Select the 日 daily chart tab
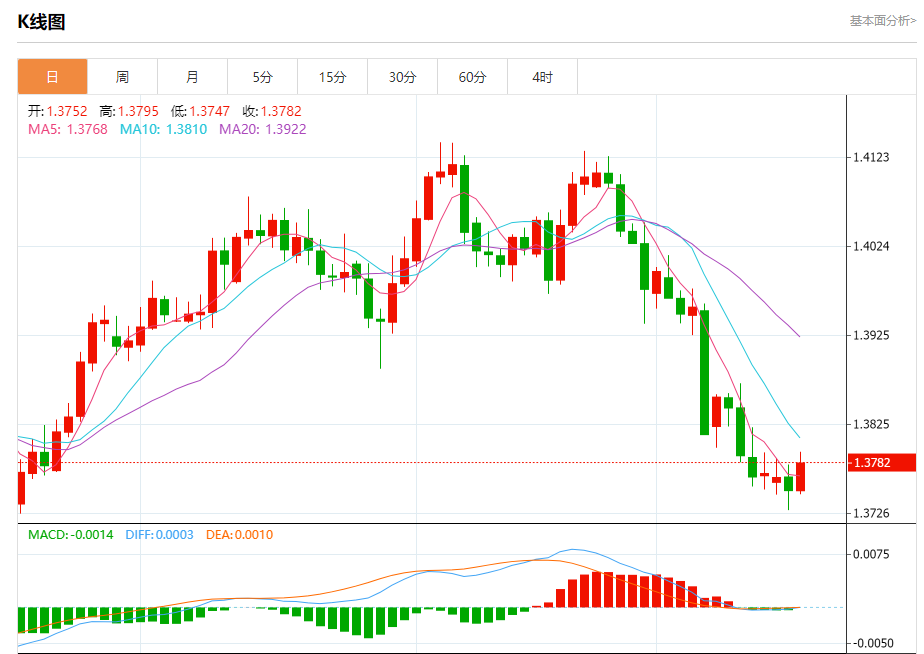This screenshot has height=654, width=924. 52,77
